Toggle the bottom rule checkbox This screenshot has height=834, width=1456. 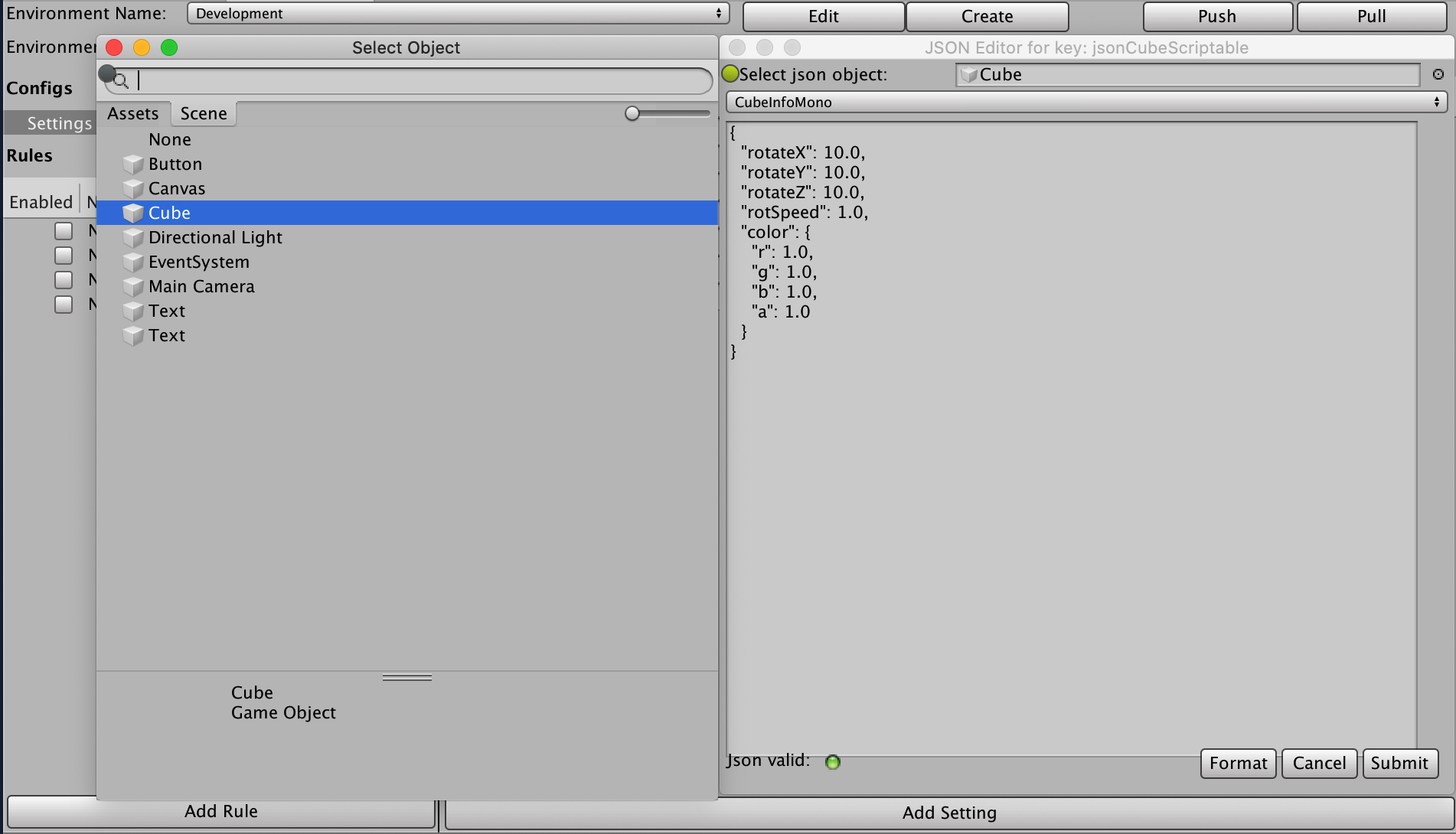pos(64,304)
